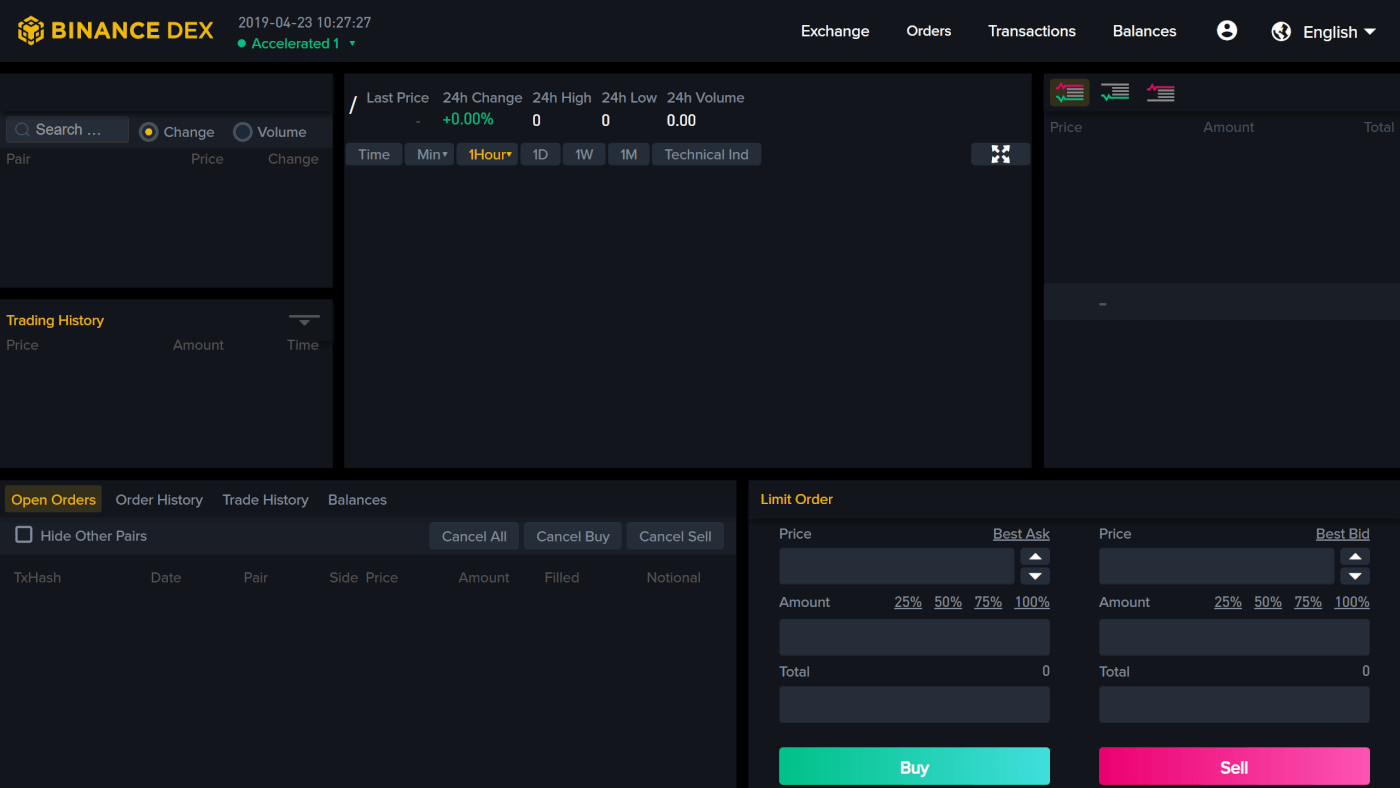Viewport: 1400px width, 788px height.
Task: Focus the sell Amount input field
Action: pyautogui.click(x=1234, y=637)
